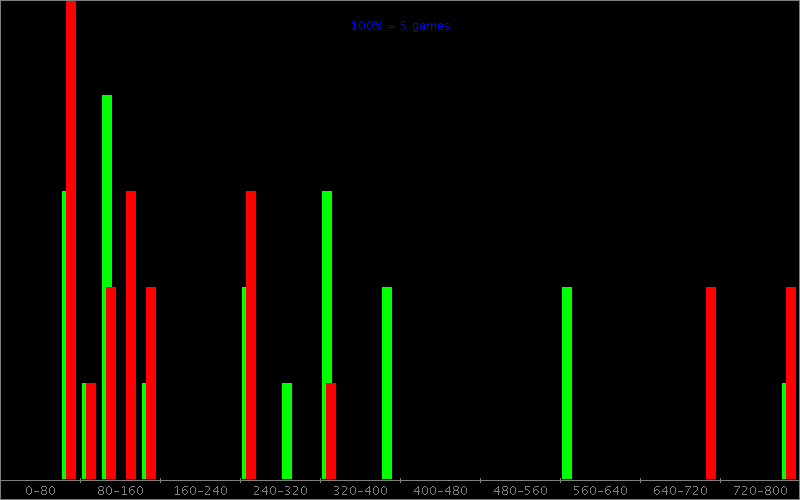Viewport: 800px width, 500px height.
Task: Click the '160-240' axis label
Action: 201,491
